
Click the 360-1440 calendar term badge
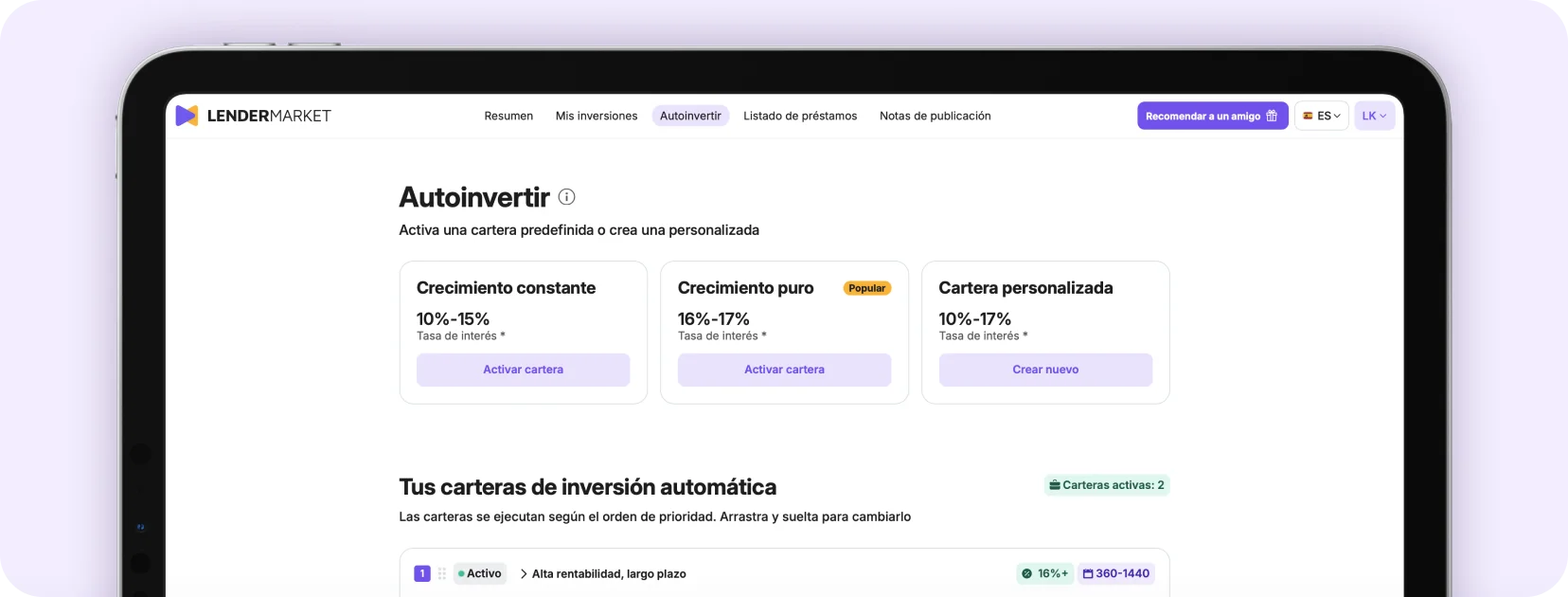pos(1115,573)
